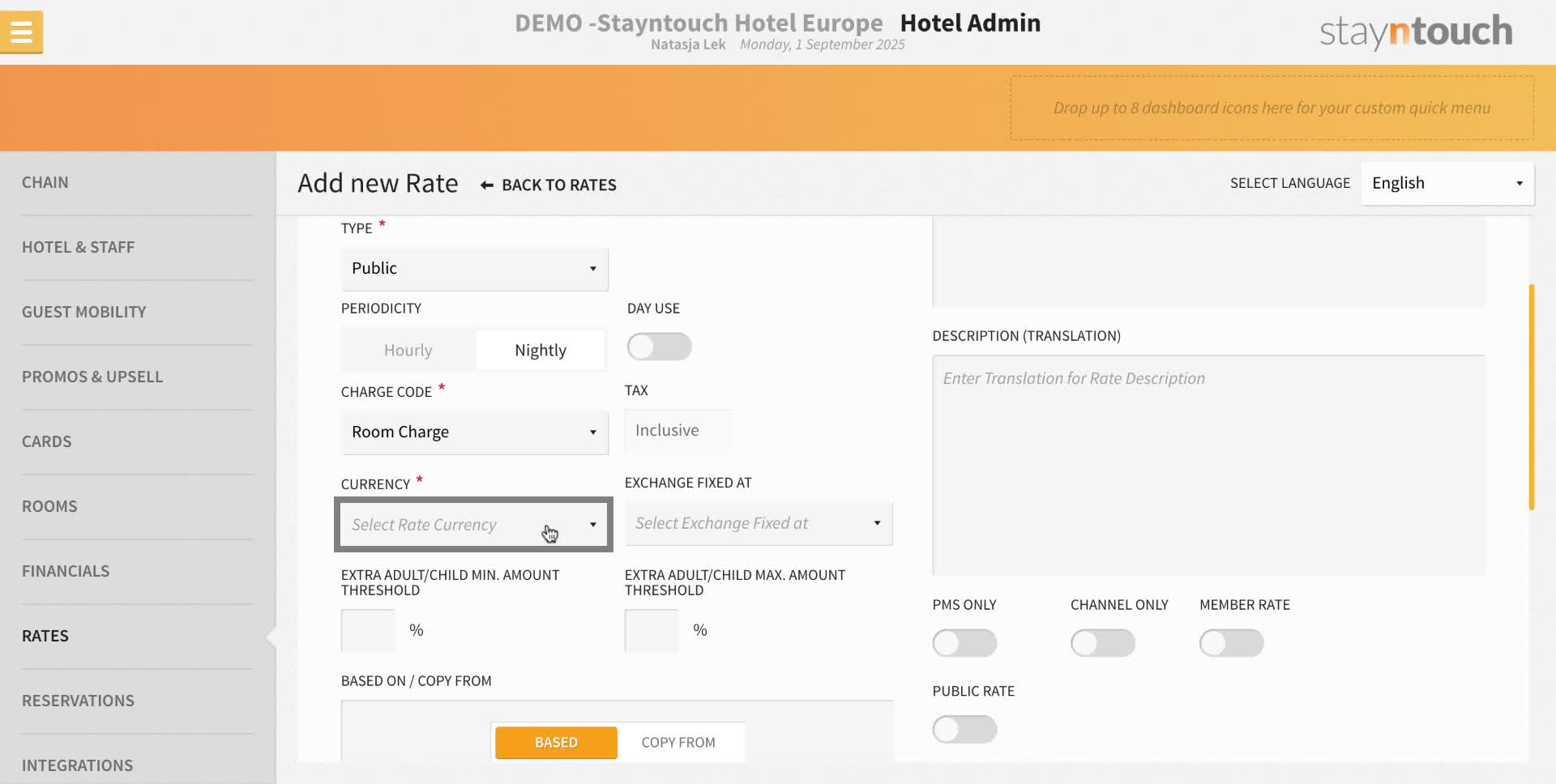Open the Type dropdown showing Public
This screenshot has height=784, width=1556.
click(x=474, y=269)
